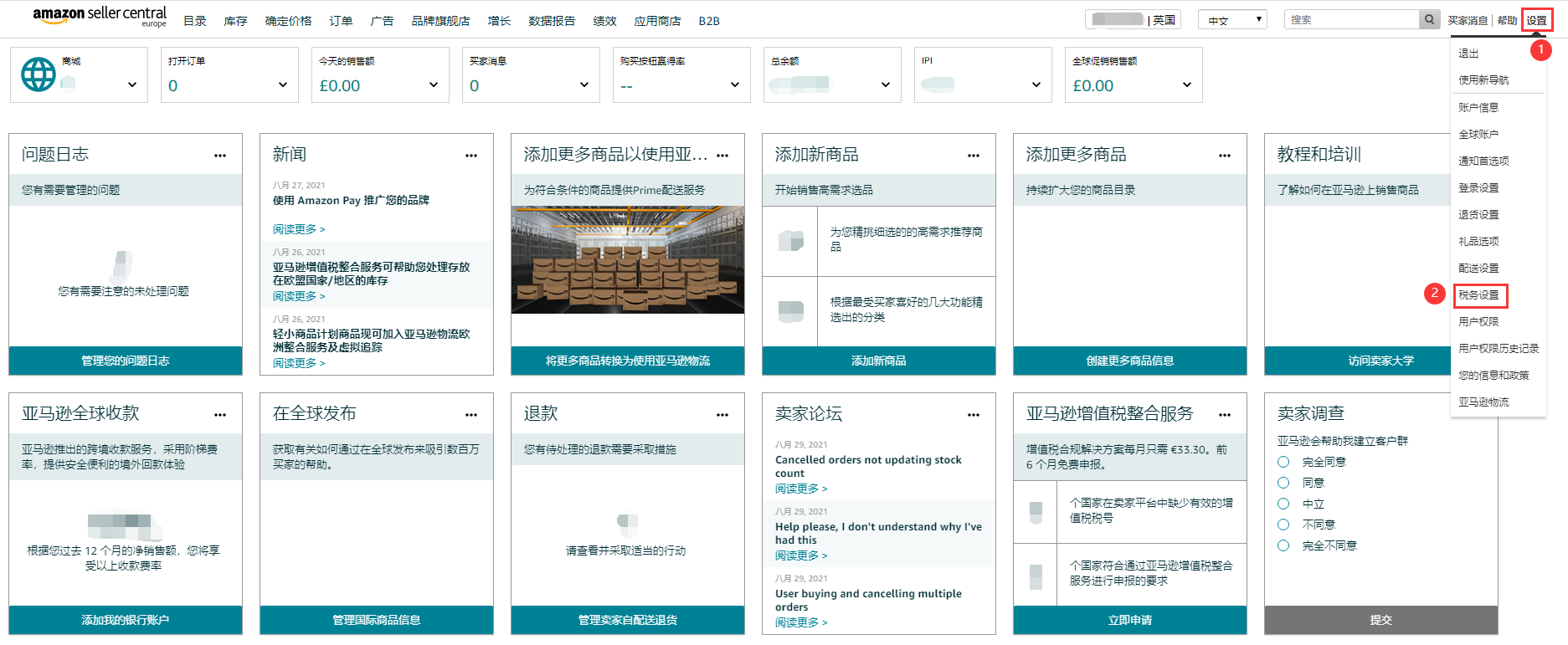Viewport: 1568px width, 645px height.
Task: Open the 亚马逊增值税整合服务 card options menu
Action: pyautogui.click(x=1225, y=415)
